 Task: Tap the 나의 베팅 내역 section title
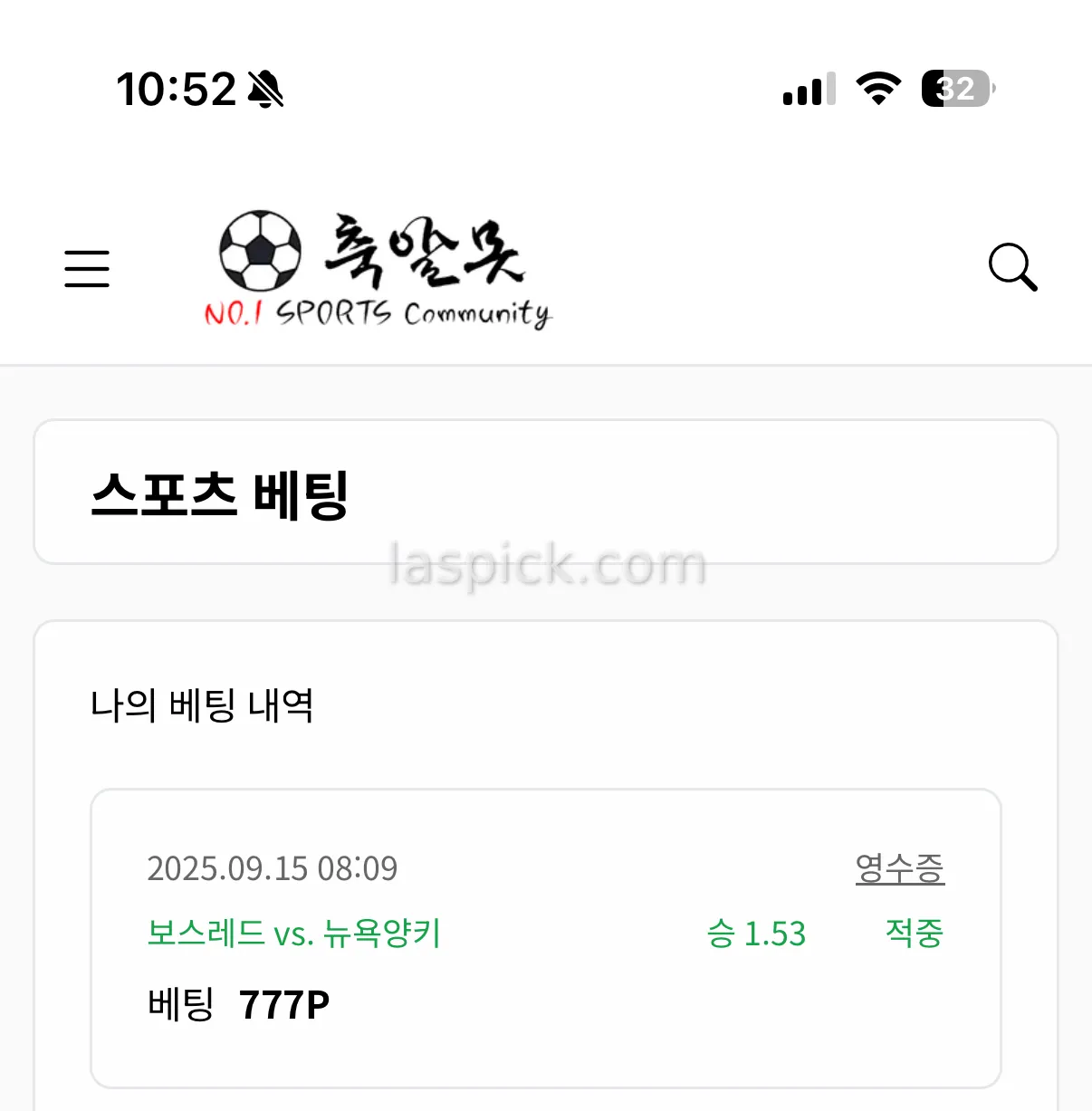tap(202, 705)
